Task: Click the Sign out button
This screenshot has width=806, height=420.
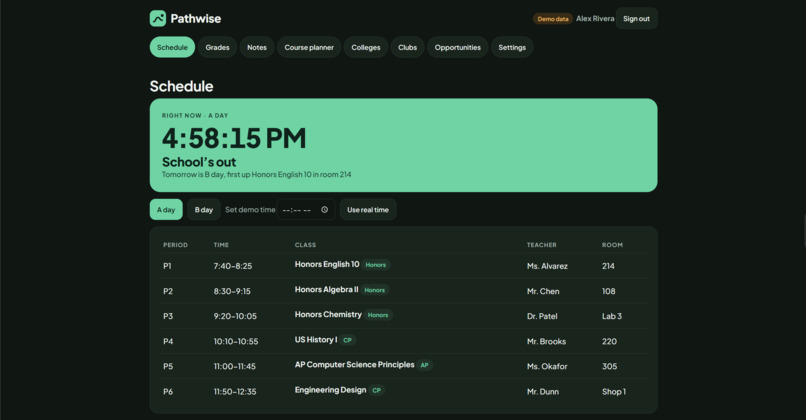Action: (636, 19)
